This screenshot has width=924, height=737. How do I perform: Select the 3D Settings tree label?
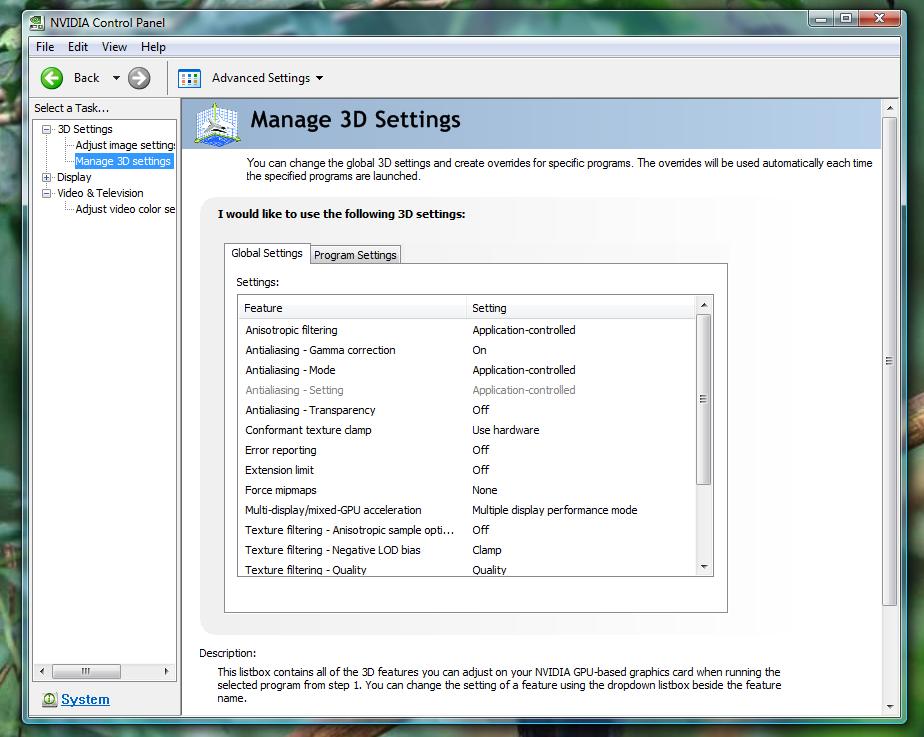coord(85,129)
